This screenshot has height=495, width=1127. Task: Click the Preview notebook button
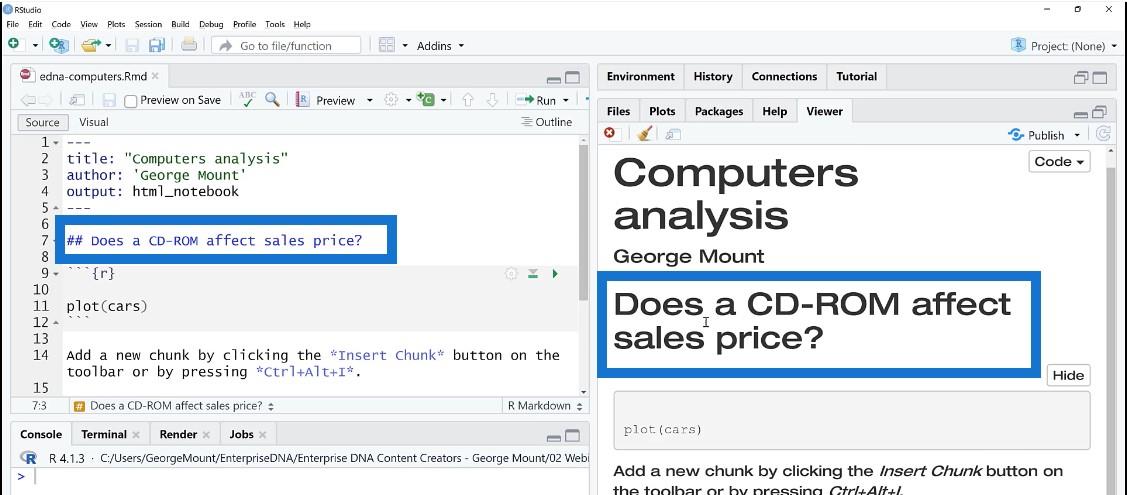327,100
